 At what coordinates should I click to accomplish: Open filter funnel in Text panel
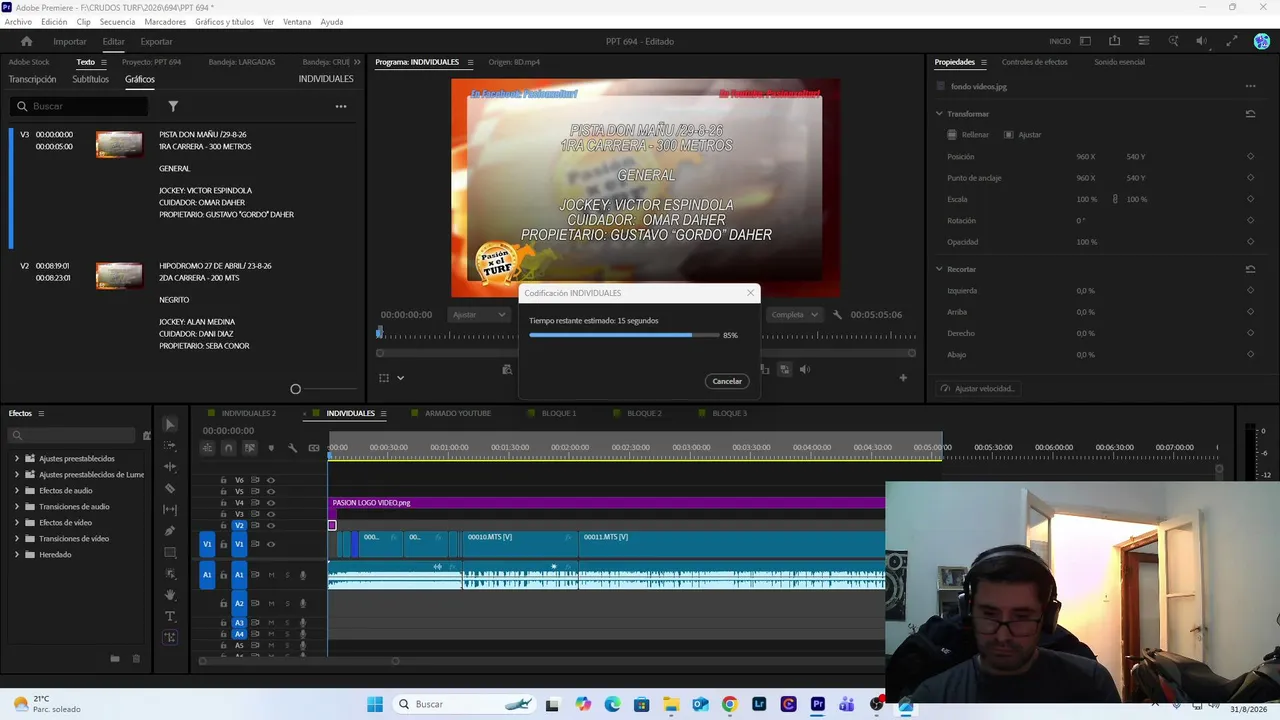pyautogui.click(x=173, y=106)
